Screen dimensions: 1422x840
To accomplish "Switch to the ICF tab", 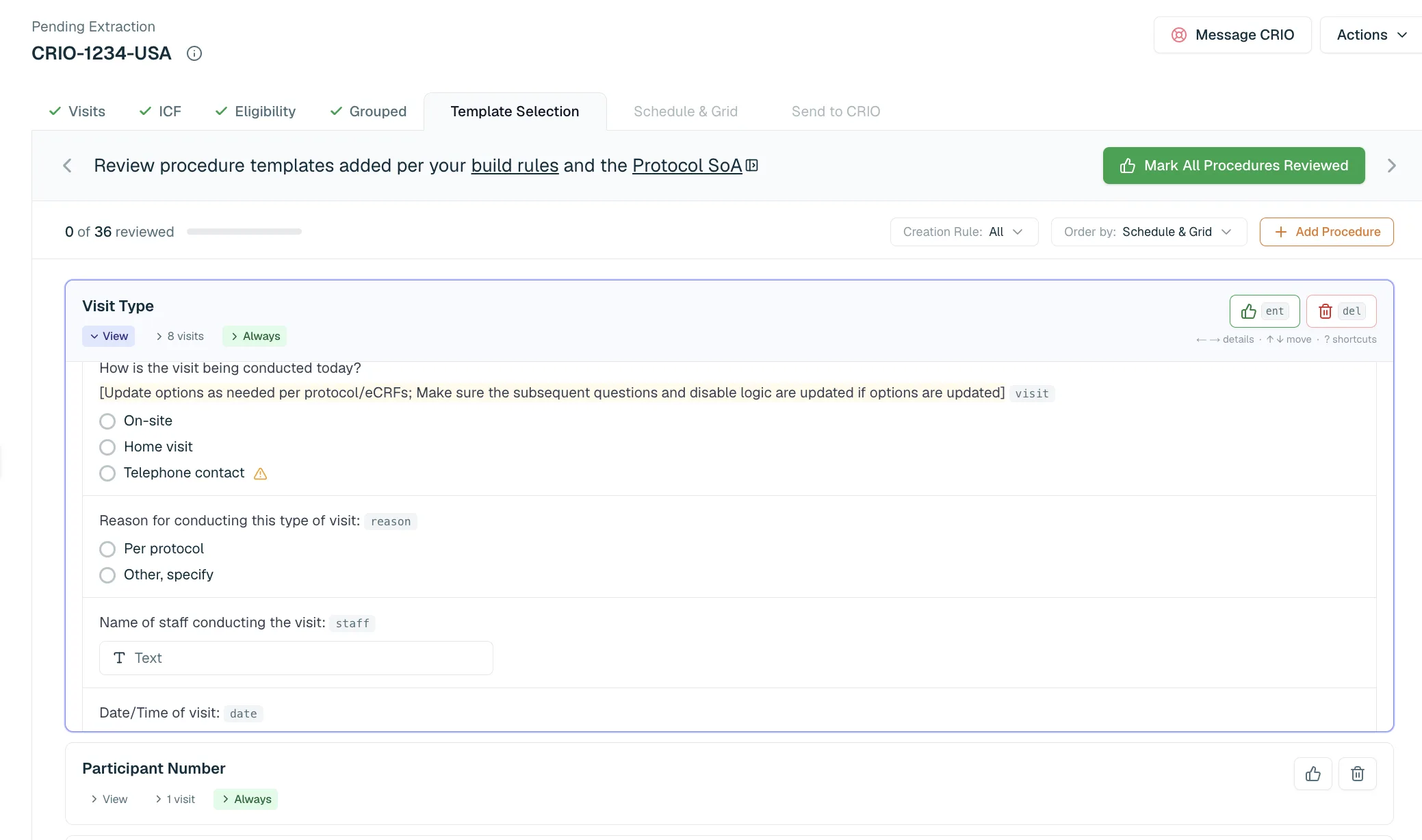I will pyautogui.click(x=160, y=111).
